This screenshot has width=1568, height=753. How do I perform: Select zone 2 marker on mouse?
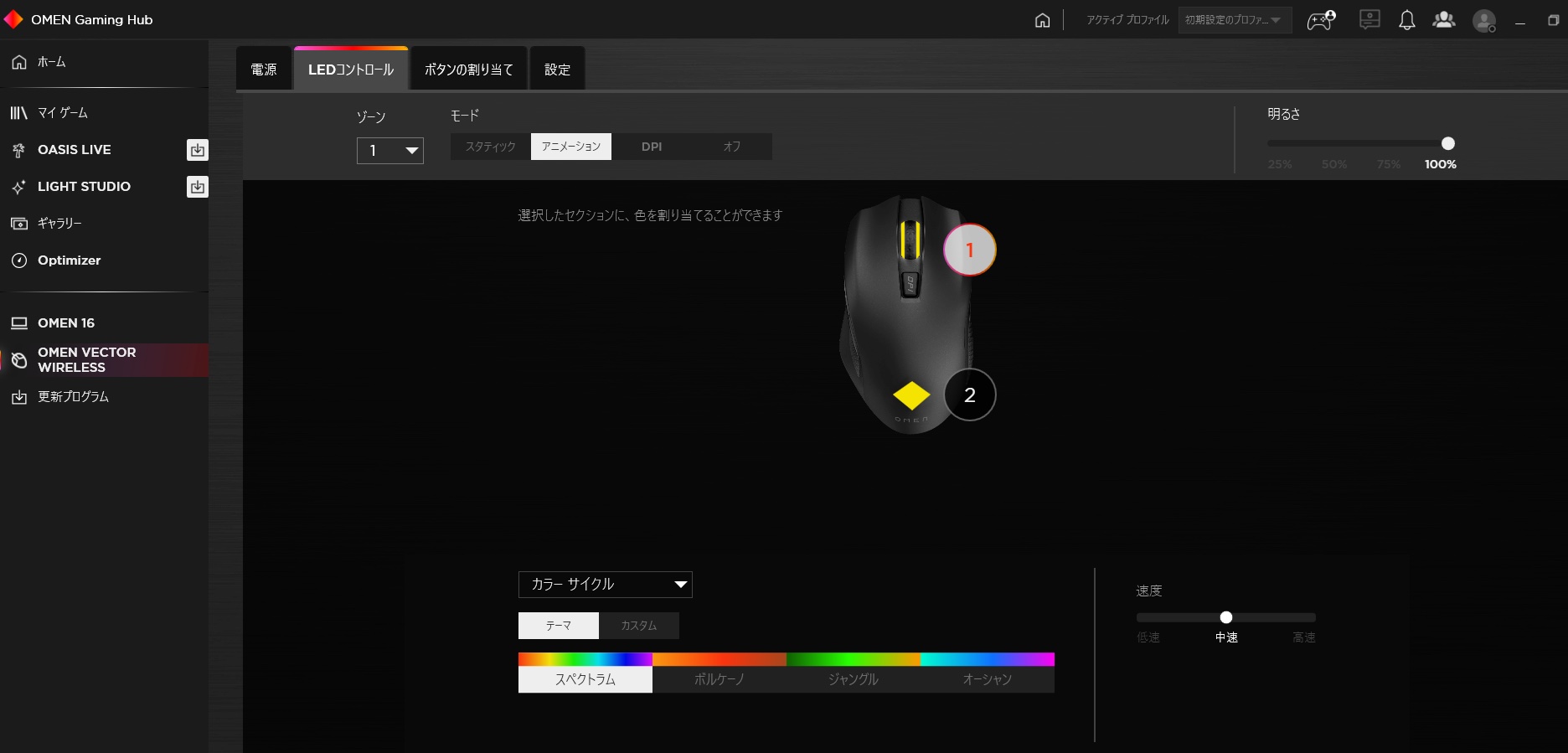click(x=970, y=395)
